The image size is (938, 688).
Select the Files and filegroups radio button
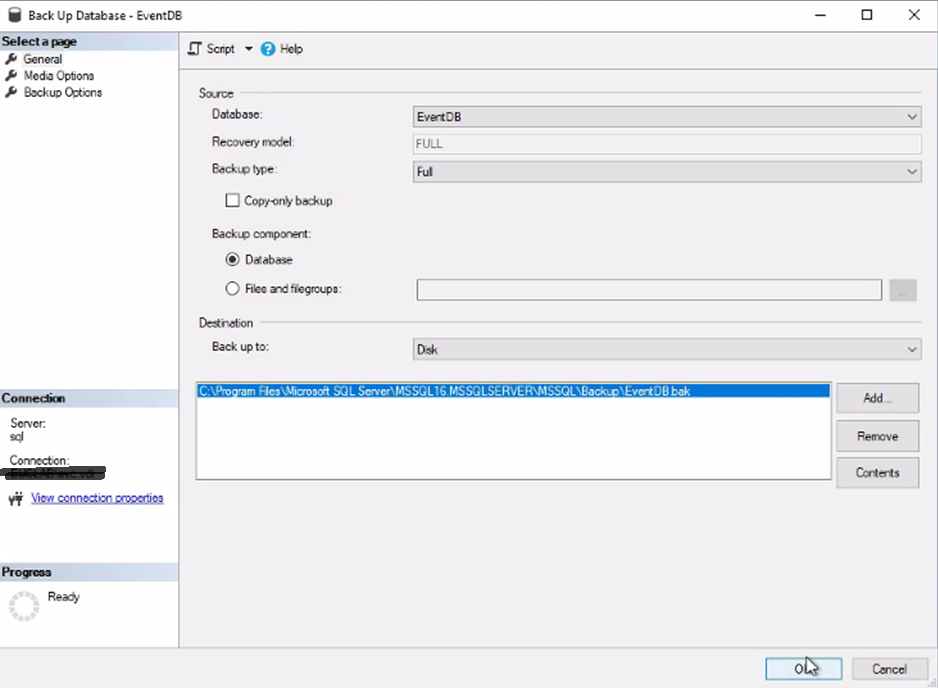click(x=233, y=289)
